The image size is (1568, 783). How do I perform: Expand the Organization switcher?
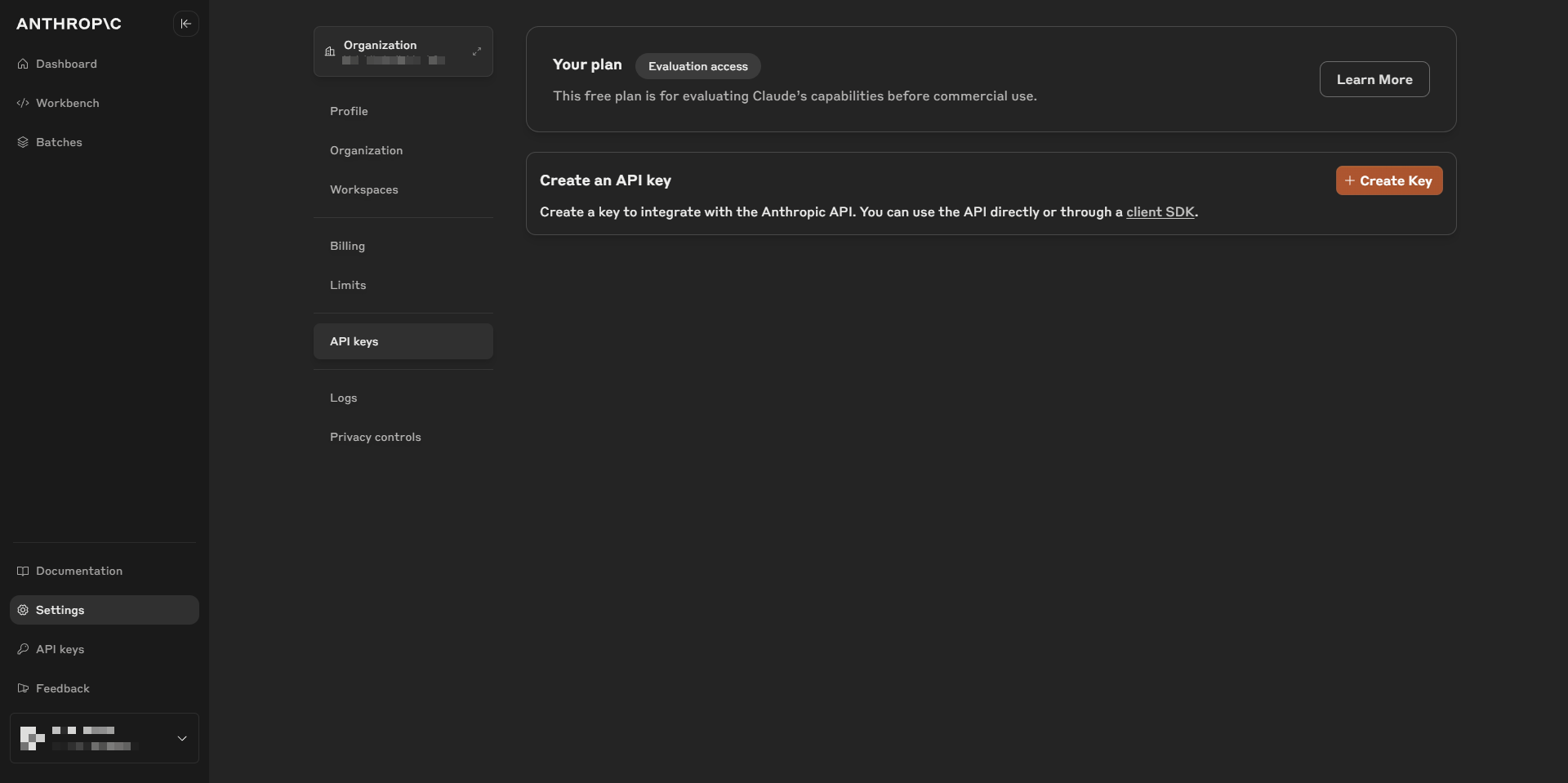coord(477,51)
